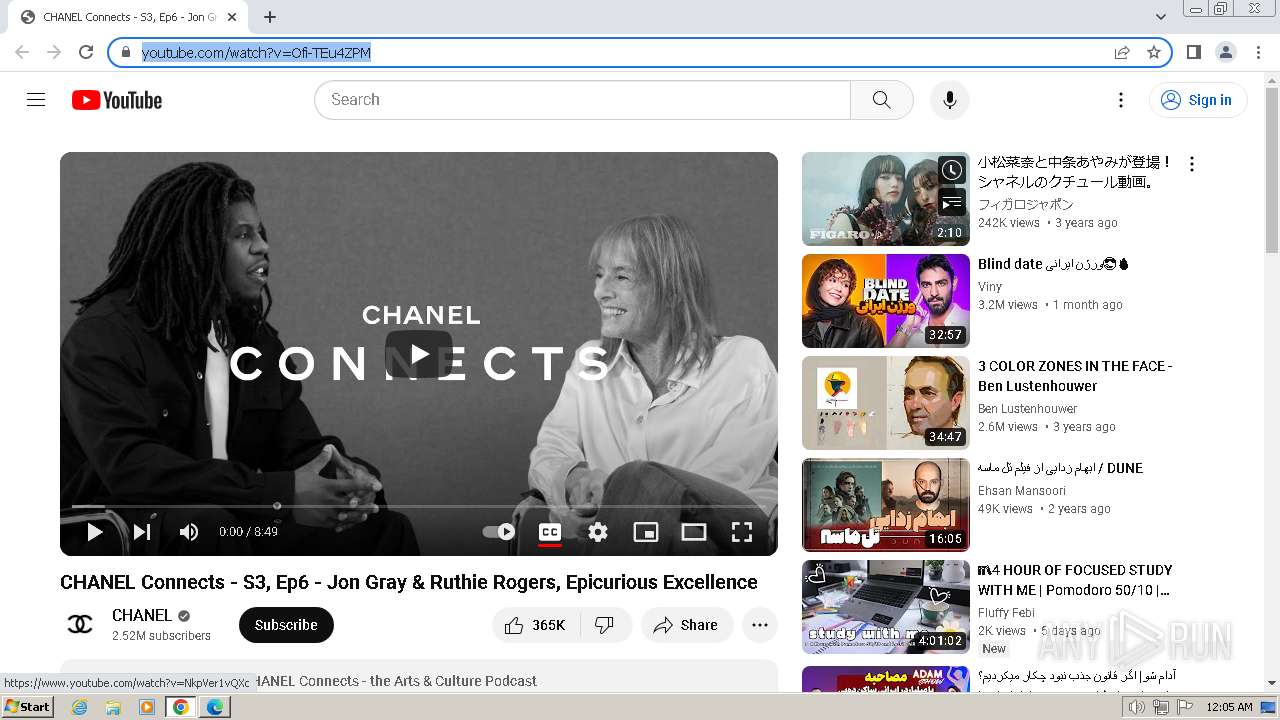This screenshot has width=1280, height=720.
Task: Open Microsoft Edge from the taskbar
Action: pos(215,707)
